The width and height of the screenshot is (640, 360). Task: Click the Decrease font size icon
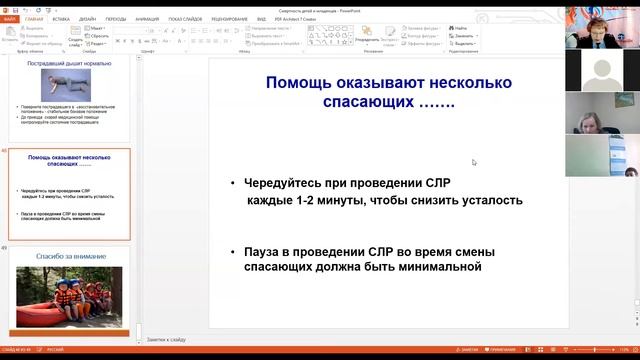(173, 31)
